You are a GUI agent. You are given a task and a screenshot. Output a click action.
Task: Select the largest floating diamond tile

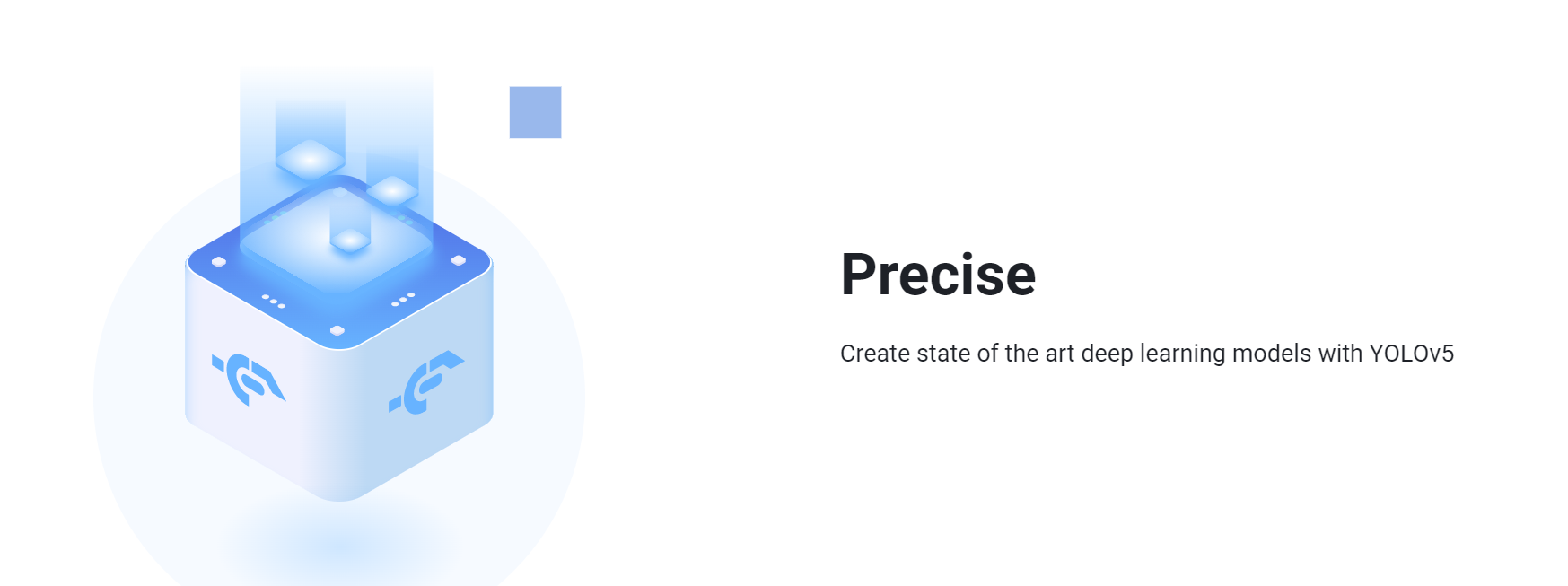pyautogui.click(x=310, y=160)
